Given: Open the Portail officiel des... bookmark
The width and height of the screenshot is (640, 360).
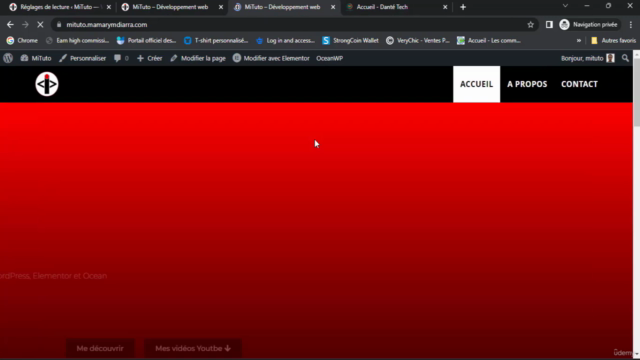Looking at the screenshot, I should click(146, 40).
